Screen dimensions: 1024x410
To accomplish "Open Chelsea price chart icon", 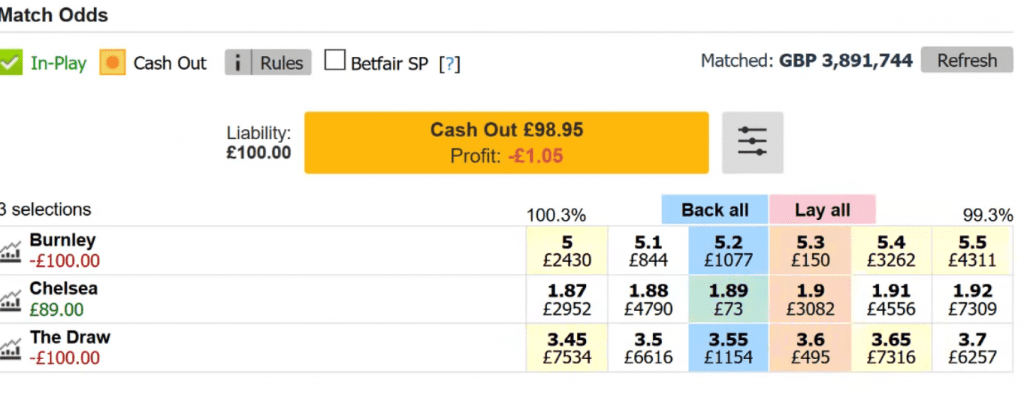I will 10,300.
